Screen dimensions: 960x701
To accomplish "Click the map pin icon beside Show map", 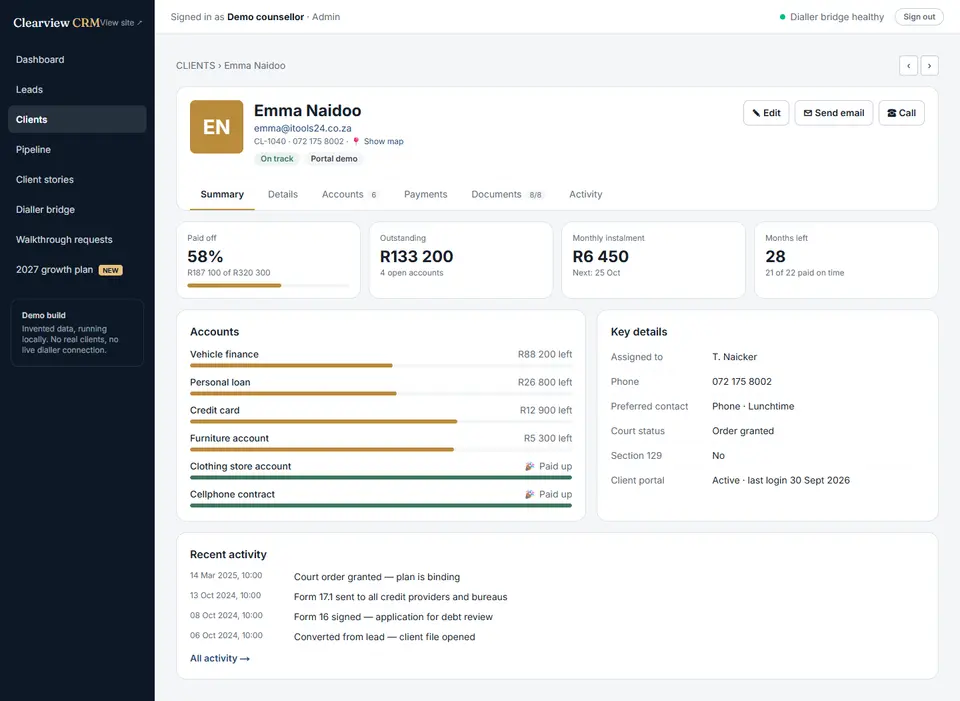I will coord(356,141).
